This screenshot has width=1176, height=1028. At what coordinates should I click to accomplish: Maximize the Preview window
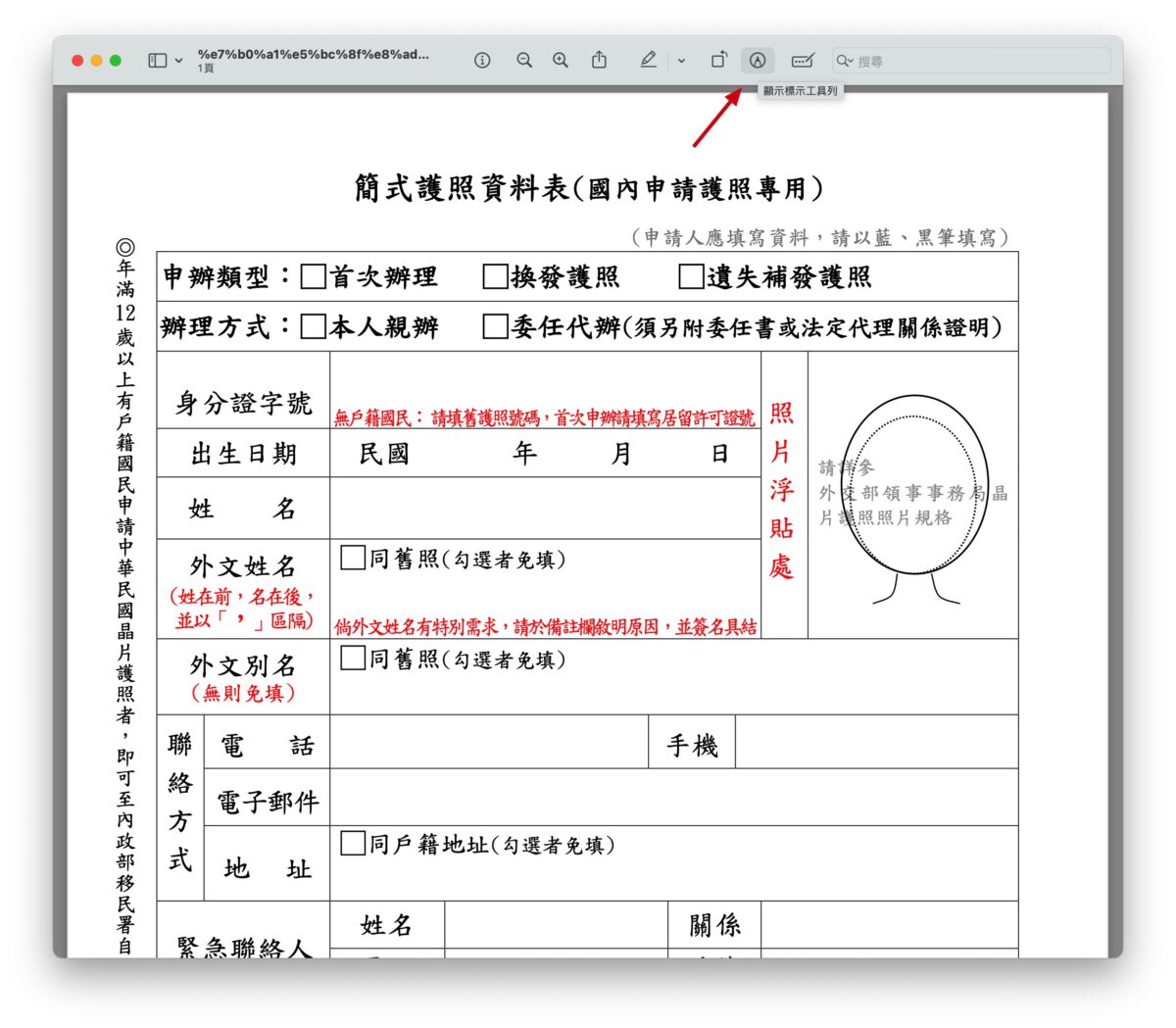click(x=115, y=61)
